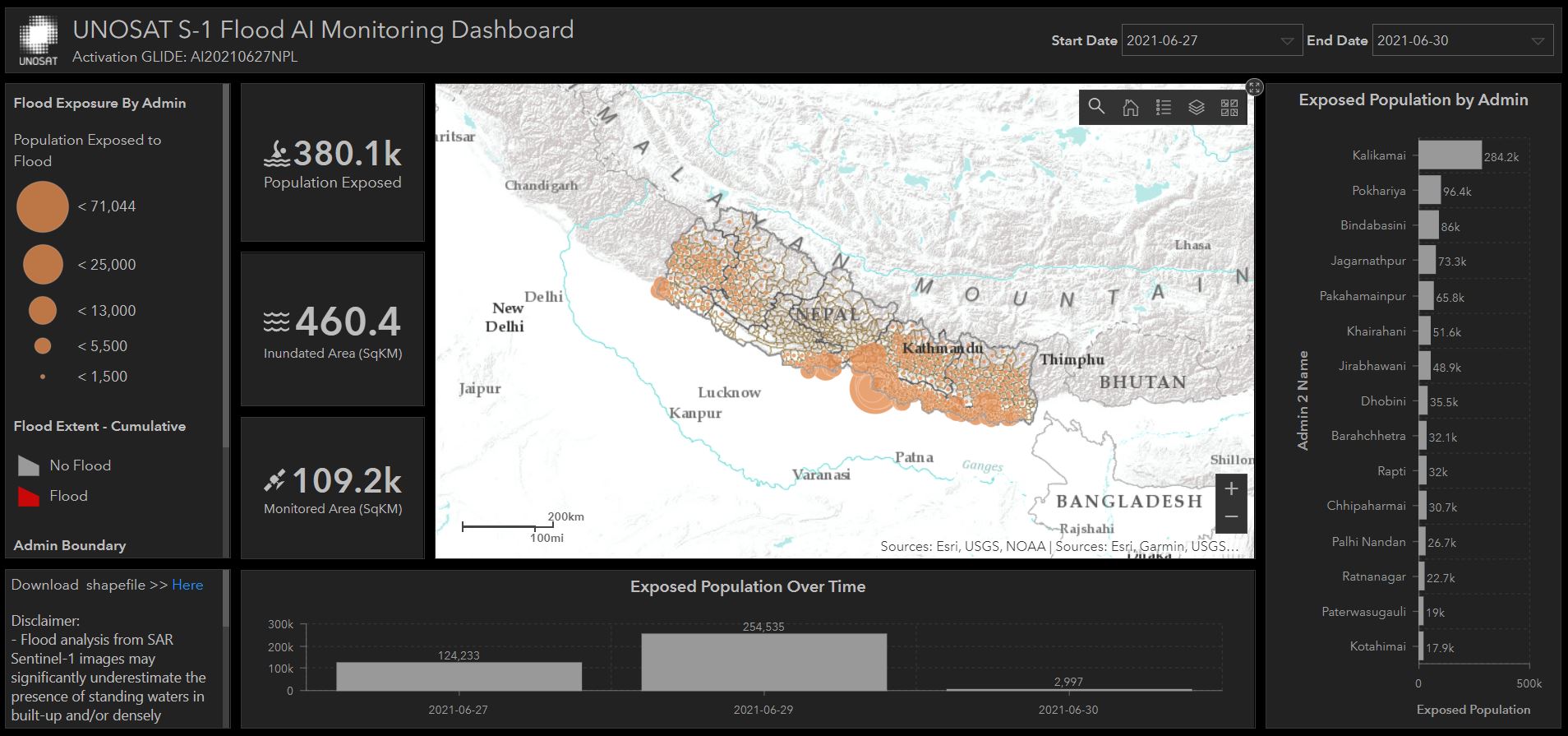Open the map layers panel

(1196, 107)
